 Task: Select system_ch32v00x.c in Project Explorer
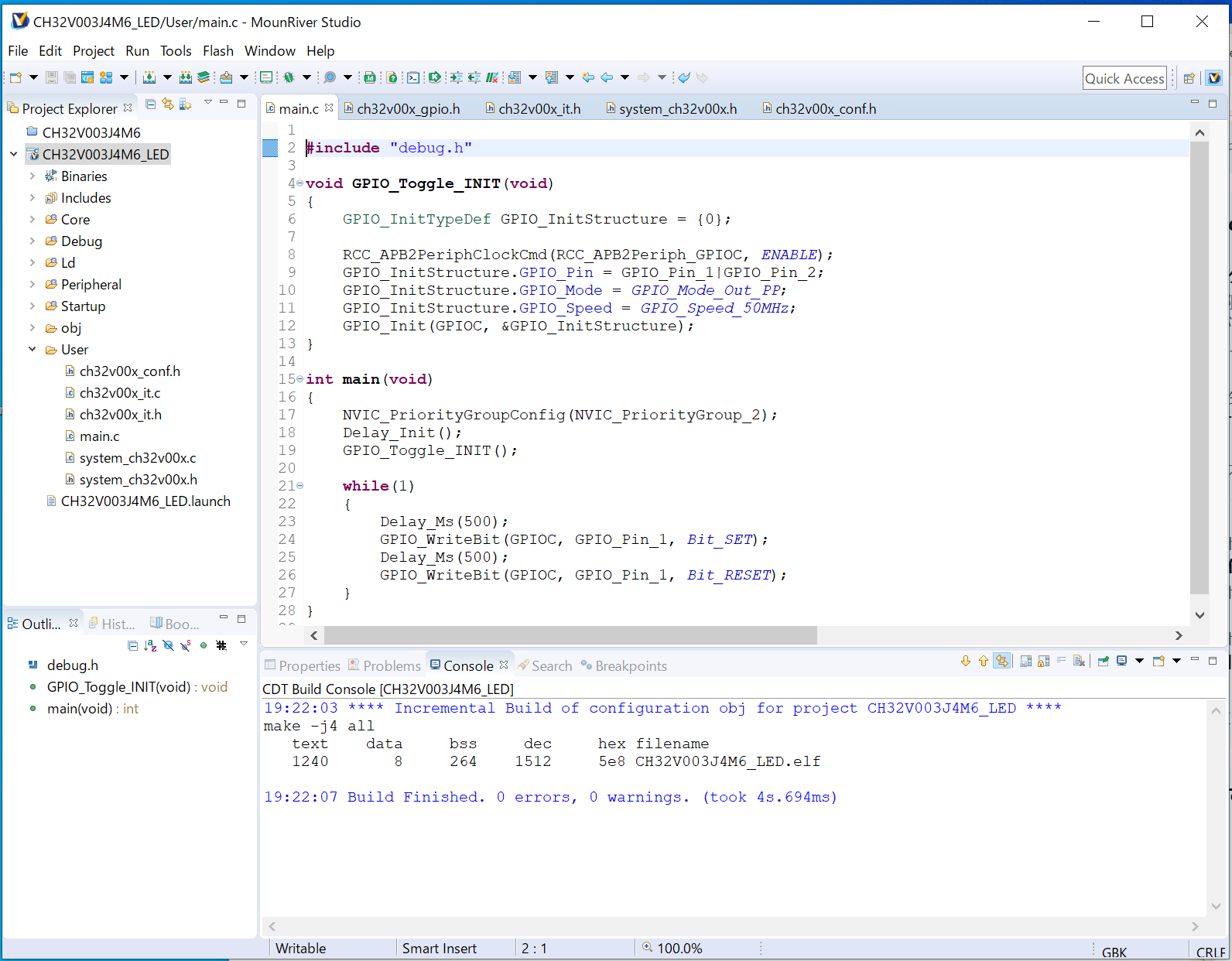pyautogui.click(x=138, y=458)
